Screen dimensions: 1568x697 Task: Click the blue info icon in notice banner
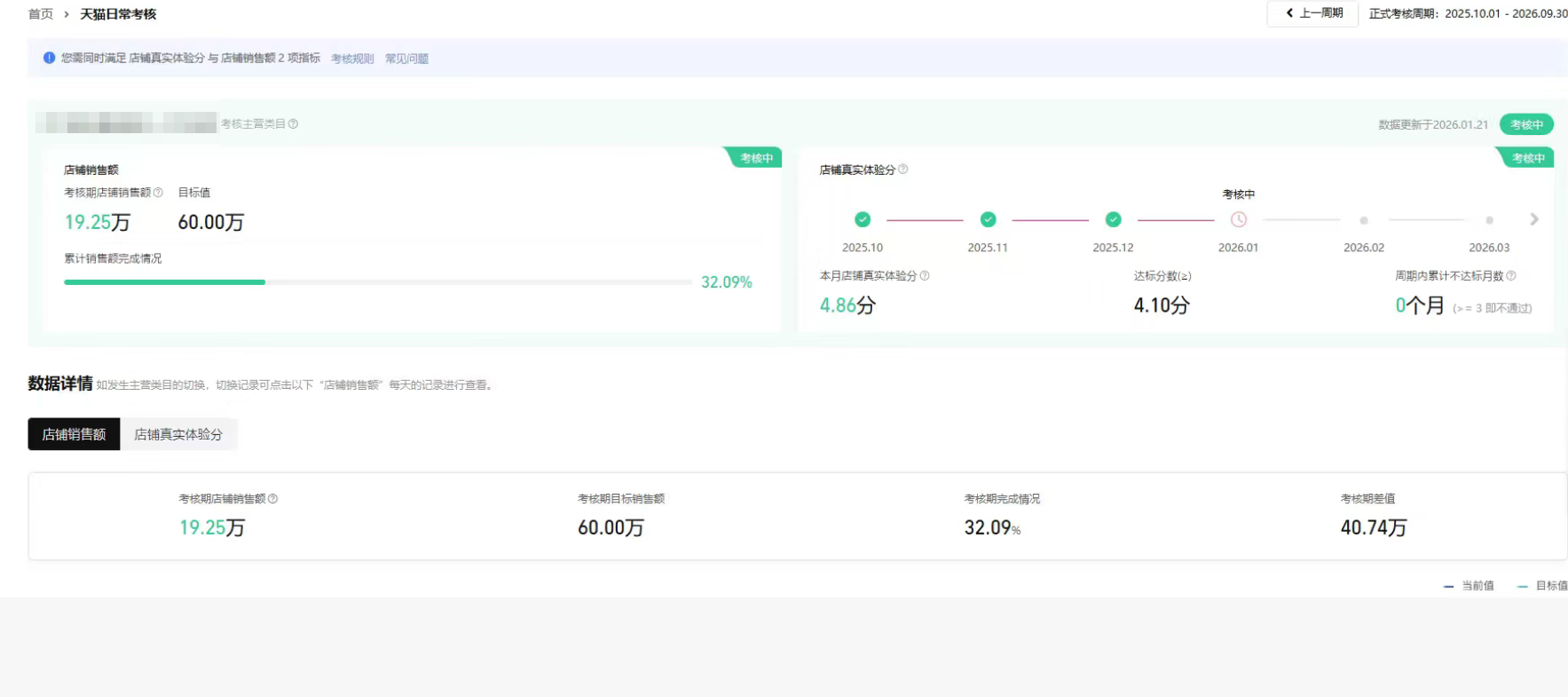[49, 58]
